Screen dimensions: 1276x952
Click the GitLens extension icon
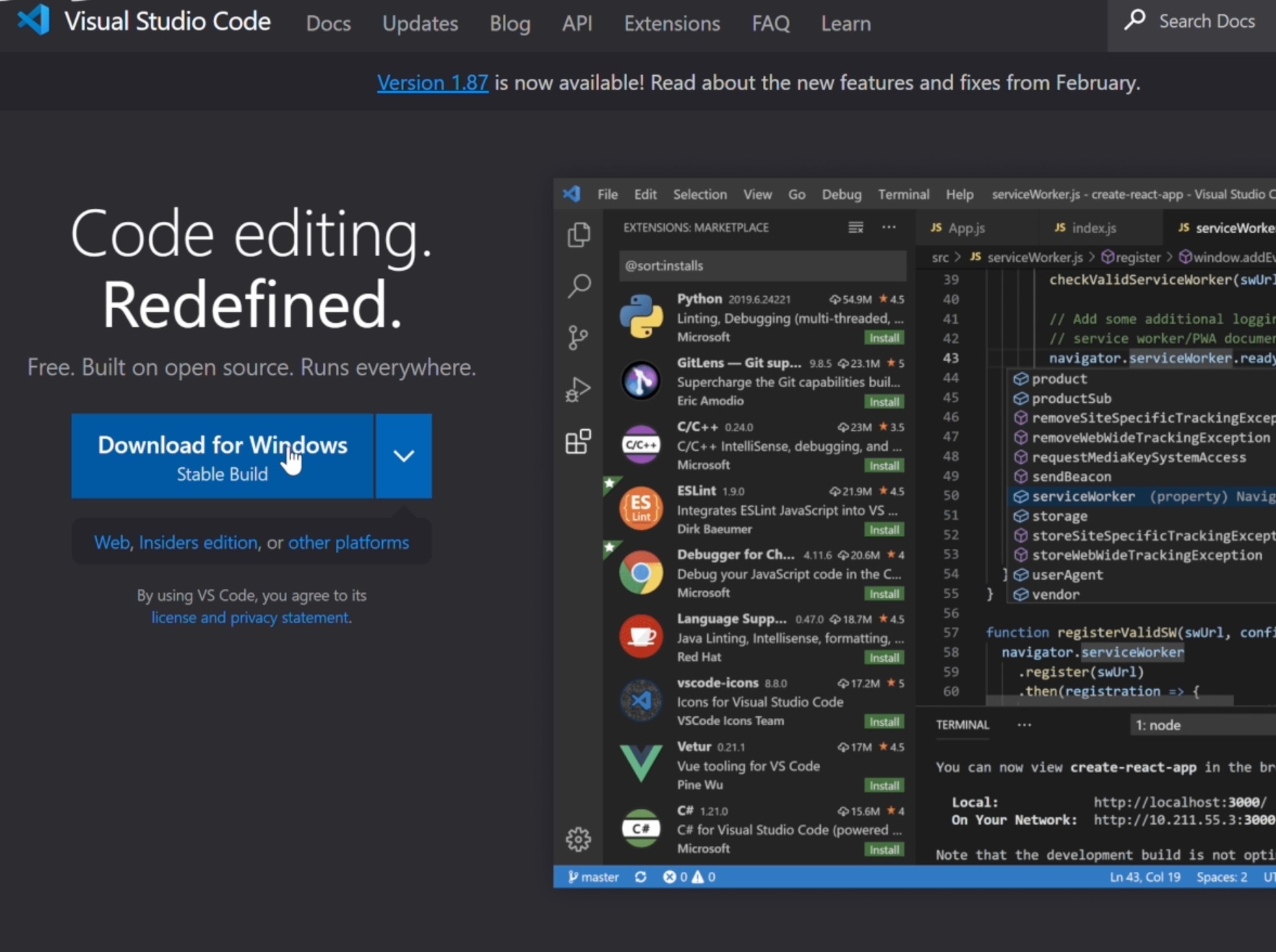[641, 380]
